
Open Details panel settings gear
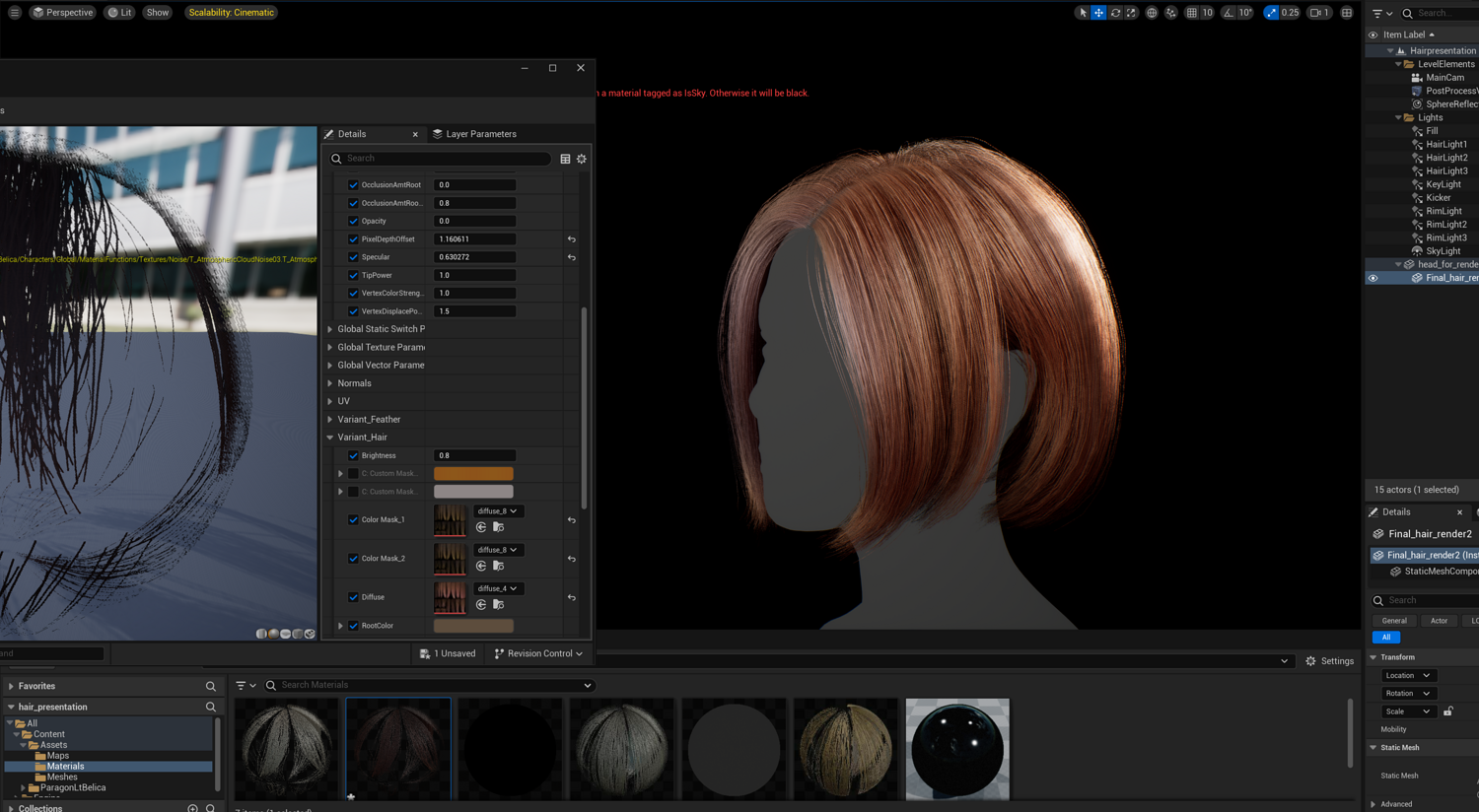tap(582, 159)
